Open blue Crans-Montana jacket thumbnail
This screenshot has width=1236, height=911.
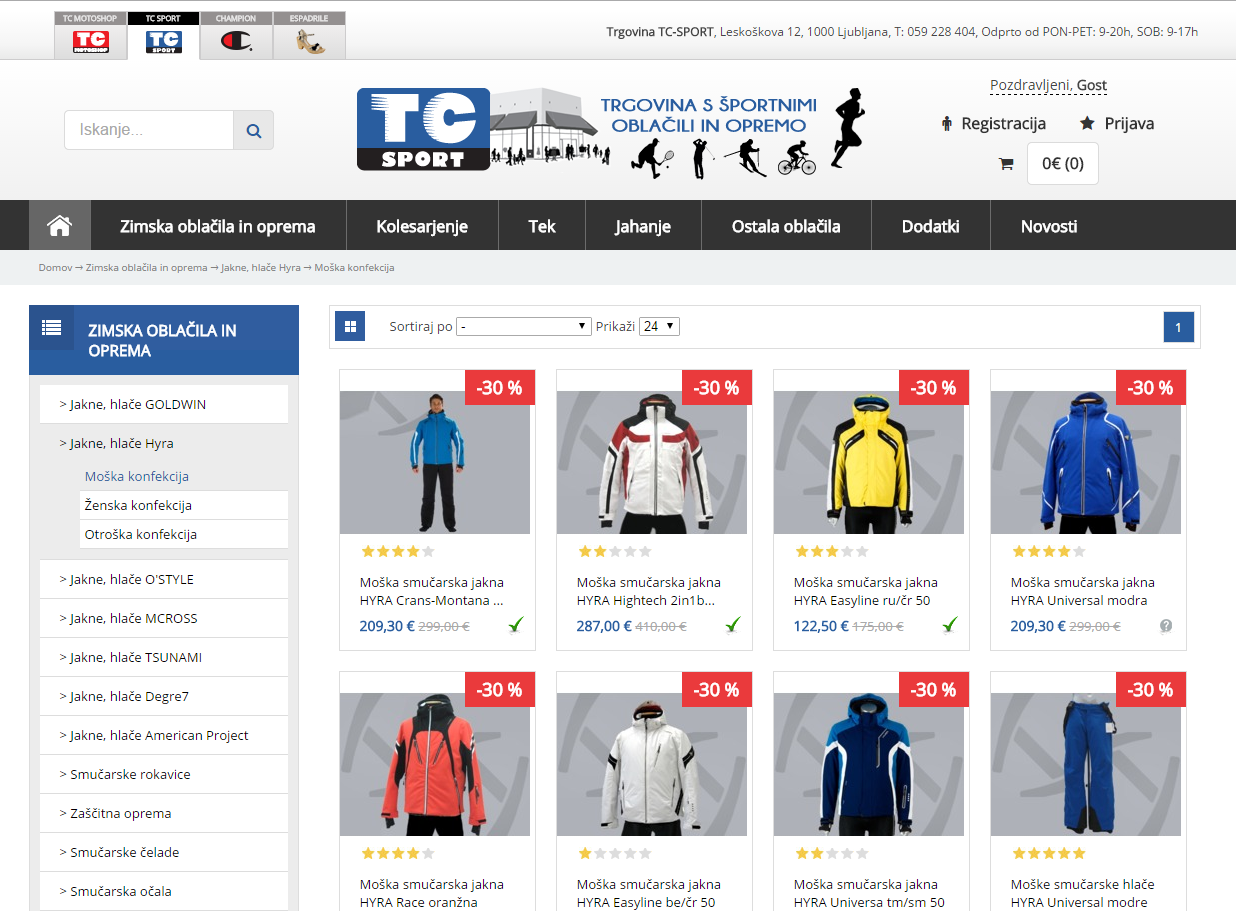tap(435, 462)
